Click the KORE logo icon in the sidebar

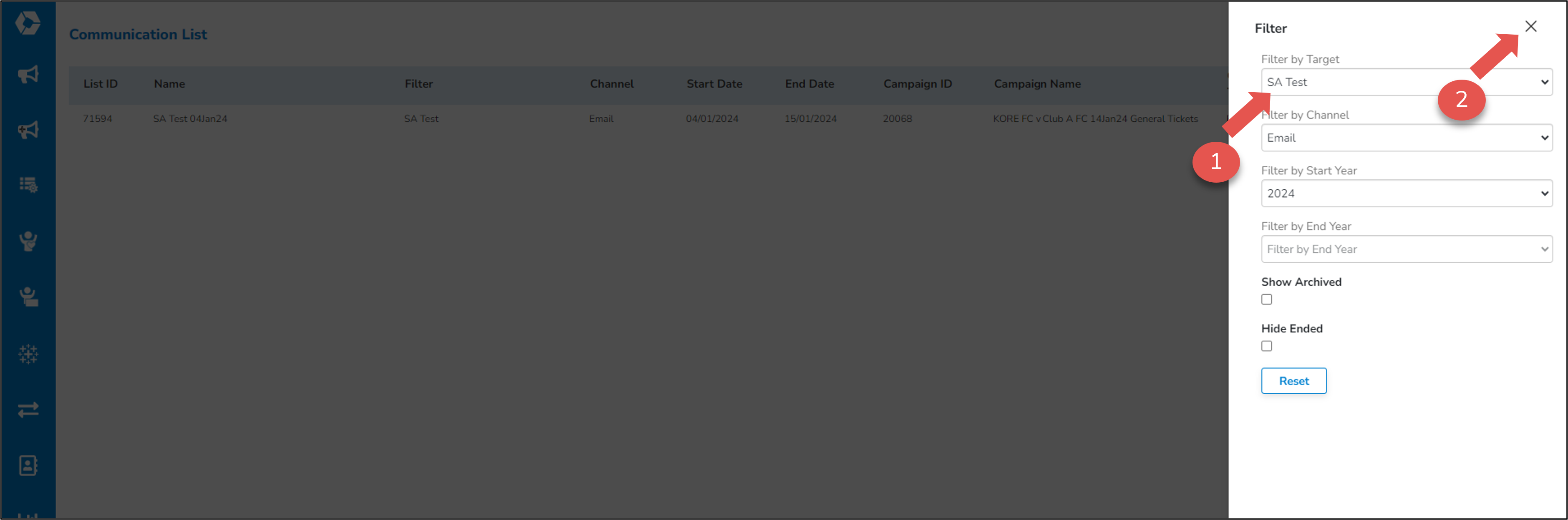tap(28, 23)
